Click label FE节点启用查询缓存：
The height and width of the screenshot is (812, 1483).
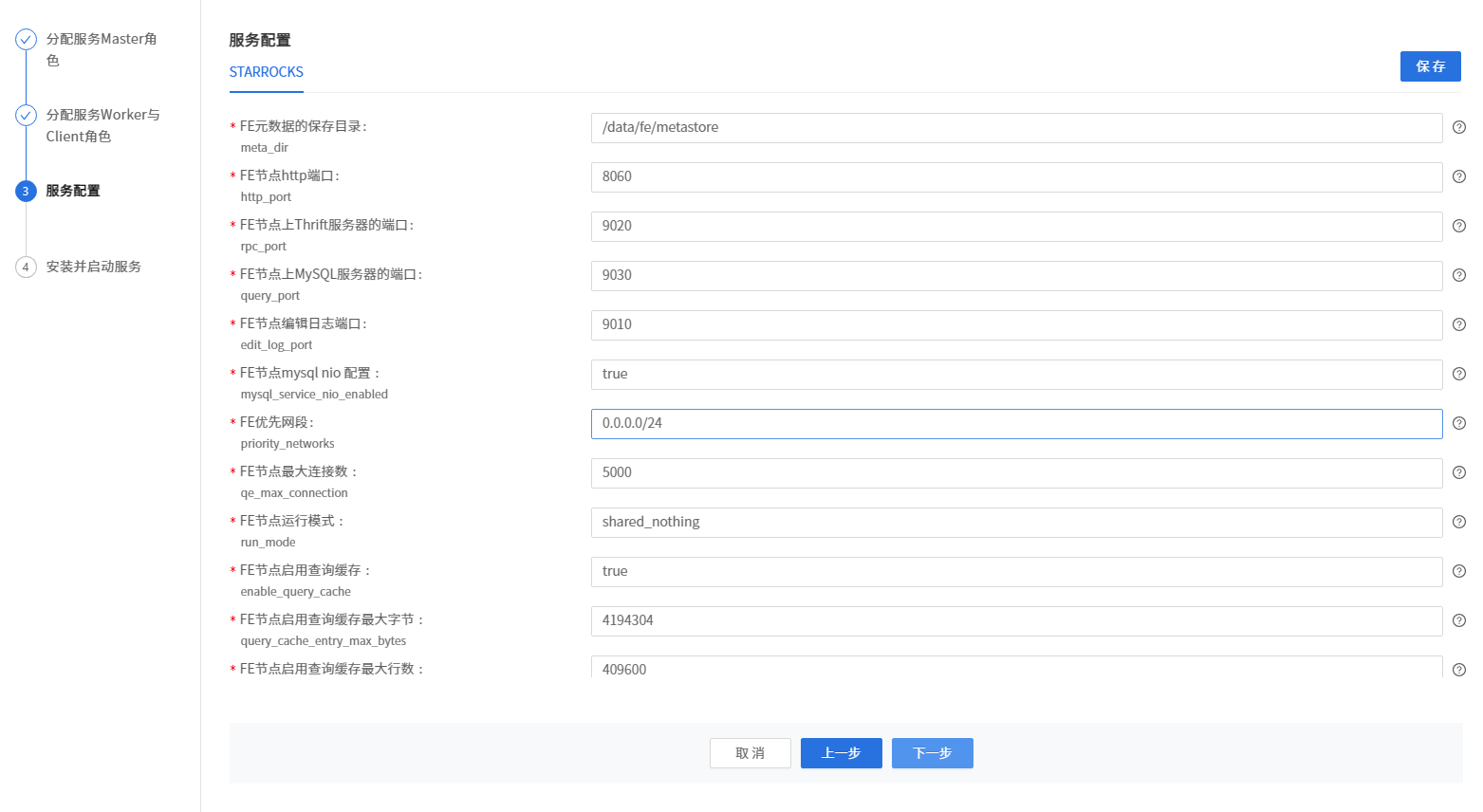point(305,570)
